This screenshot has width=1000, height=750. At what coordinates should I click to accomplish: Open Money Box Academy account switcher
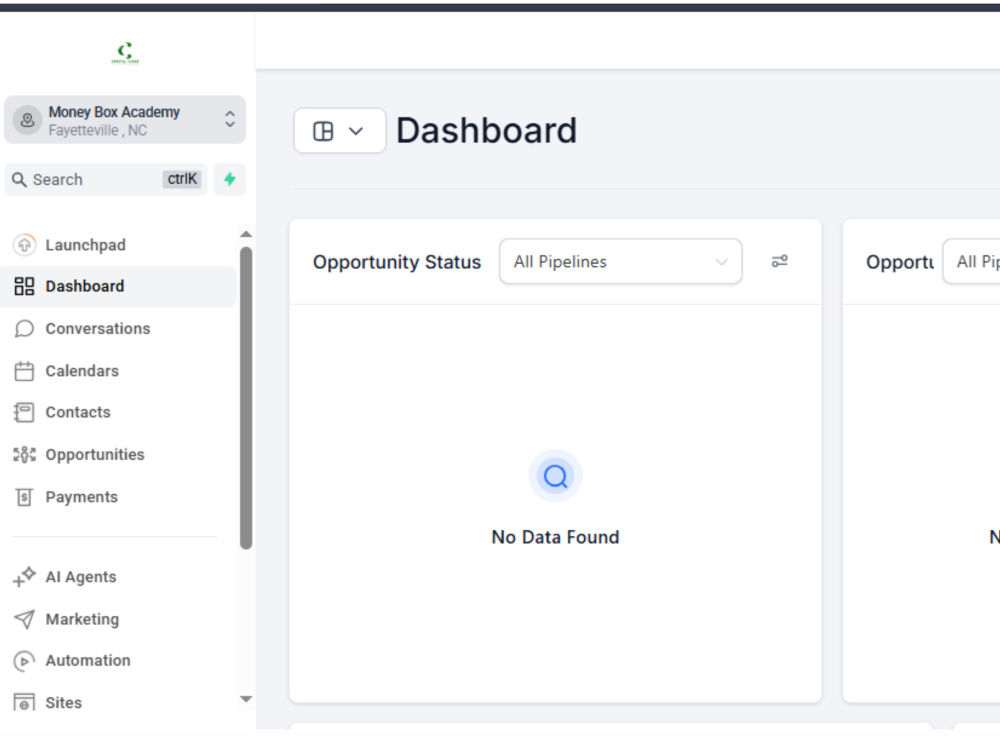[125, 120]
